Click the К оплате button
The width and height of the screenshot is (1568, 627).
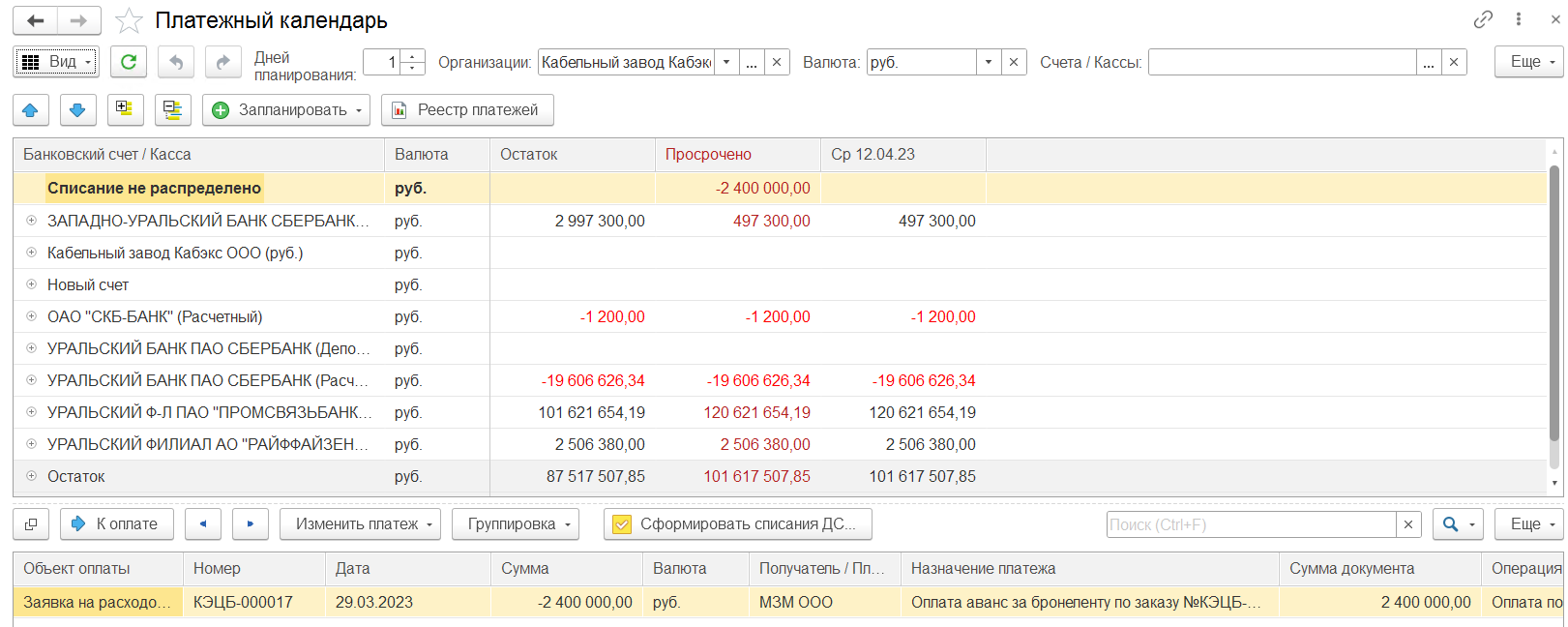tap(117, 524)
